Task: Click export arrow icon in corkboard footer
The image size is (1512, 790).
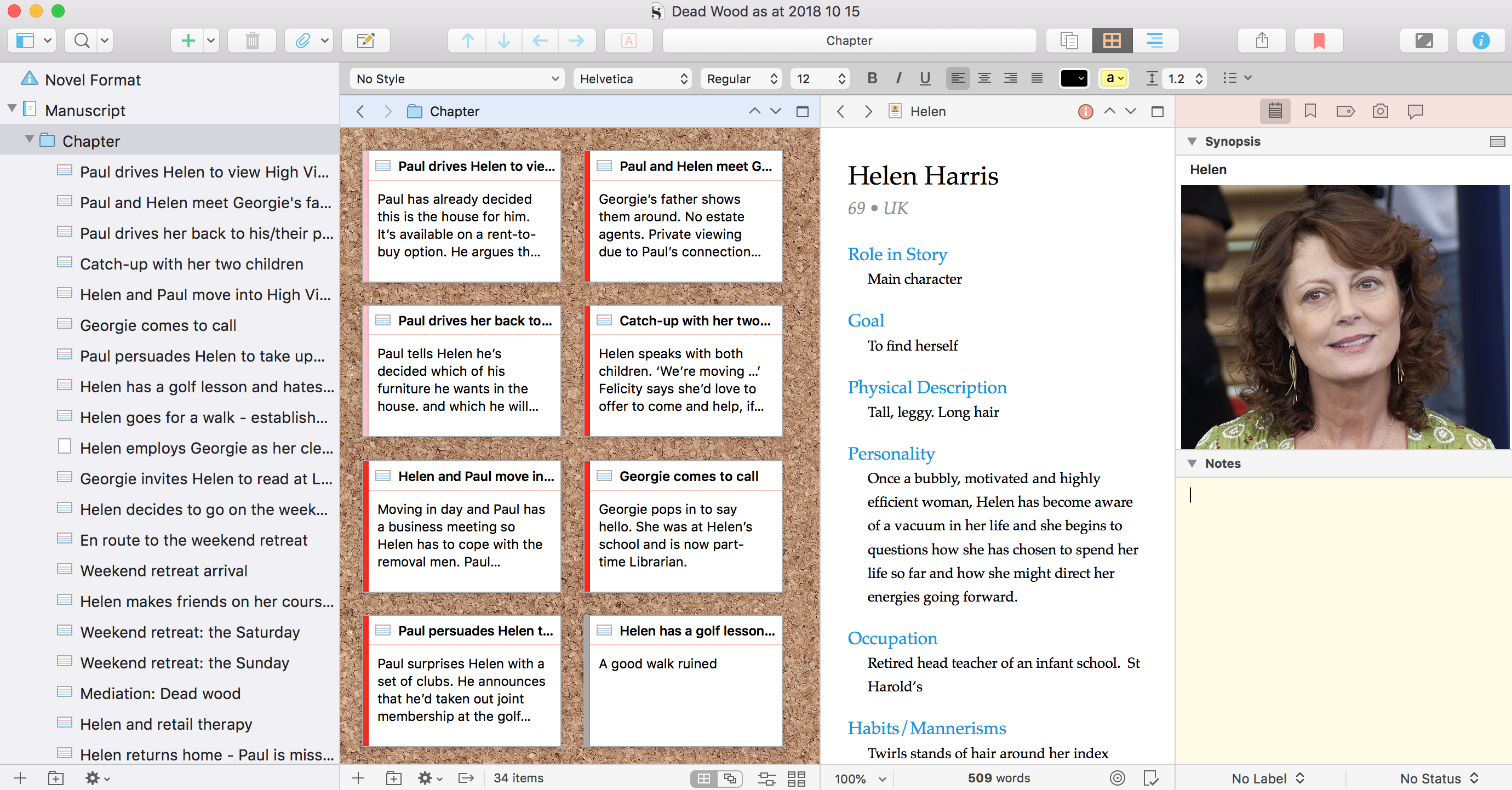Action: coord(466,778)
